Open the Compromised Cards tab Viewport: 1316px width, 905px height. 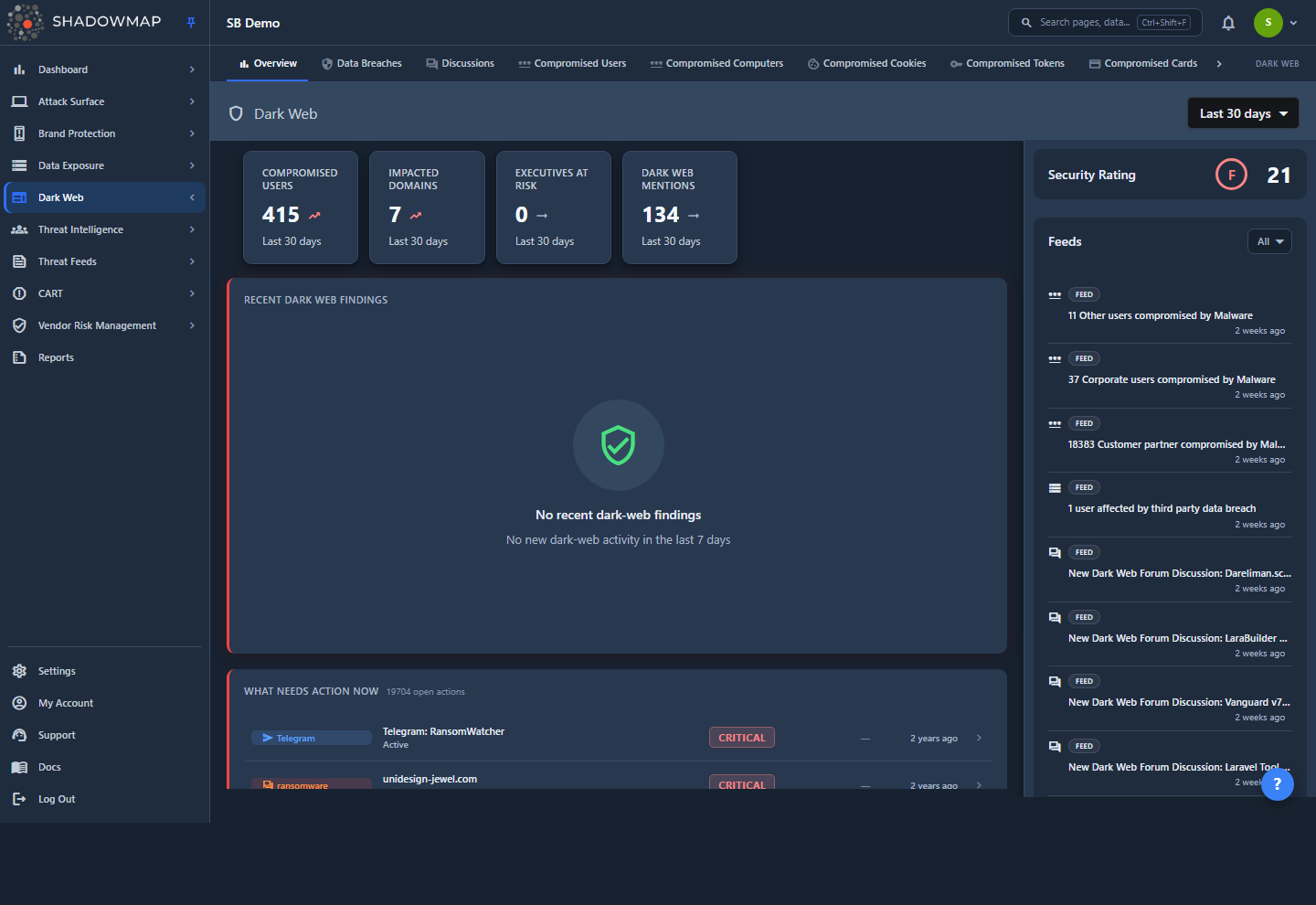tap(1143, 63)
